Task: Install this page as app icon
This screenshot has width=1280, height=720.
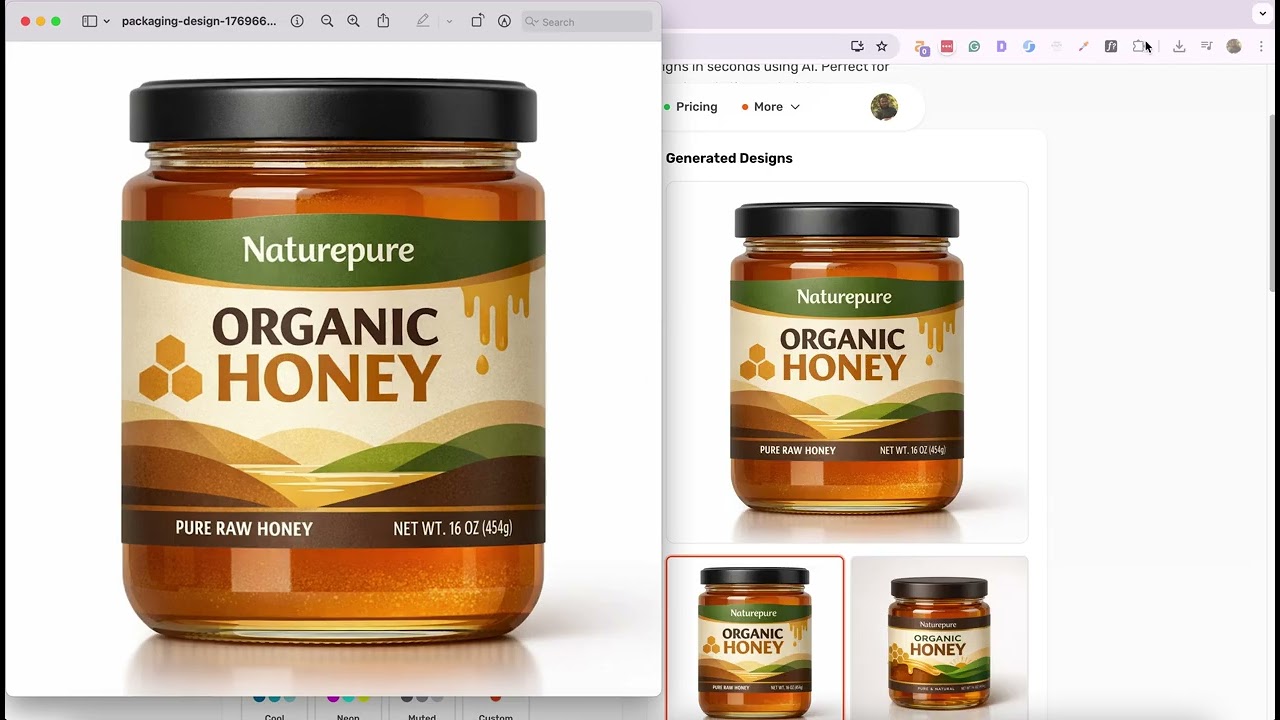Action: pyautogui.click(x=857, y=46)
